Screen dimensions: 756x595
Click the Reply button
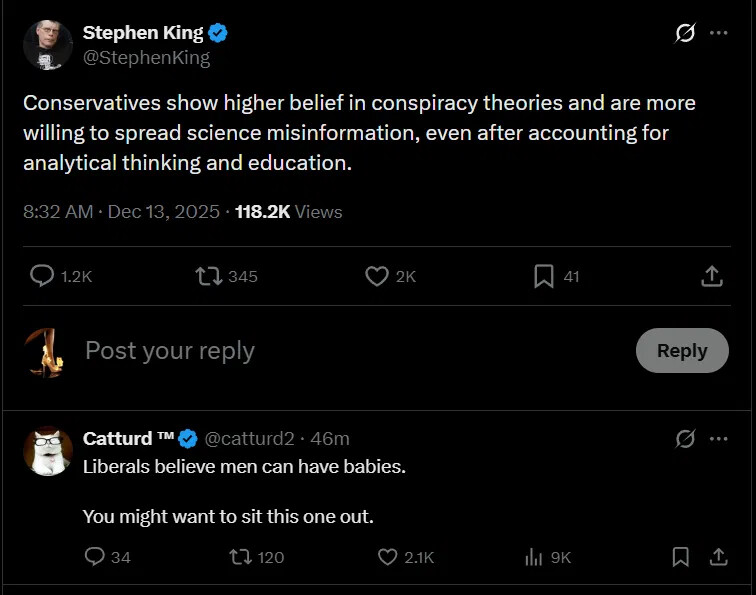(x=682, y=351)
